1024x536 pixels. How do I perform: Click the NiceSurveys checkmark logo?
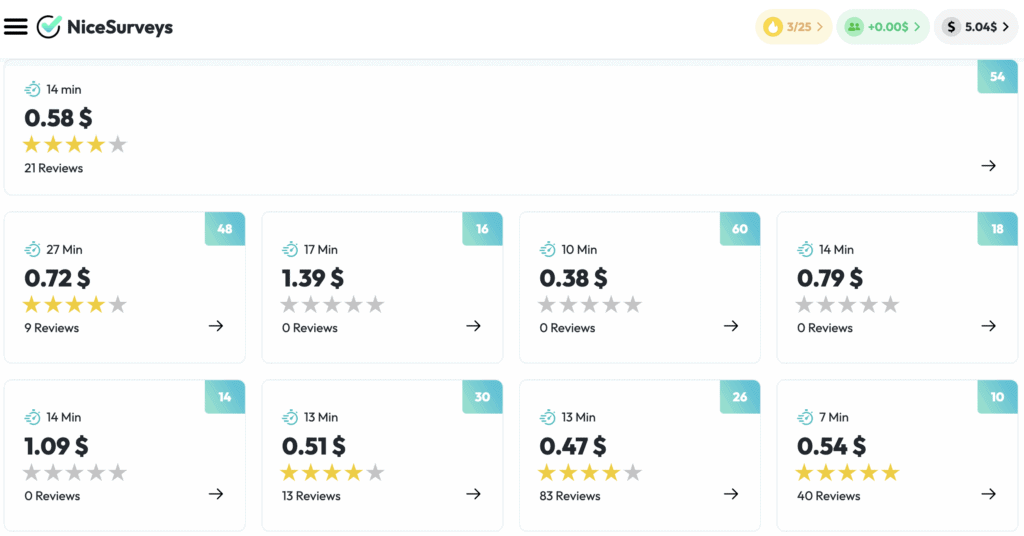[x=49, y=27]
